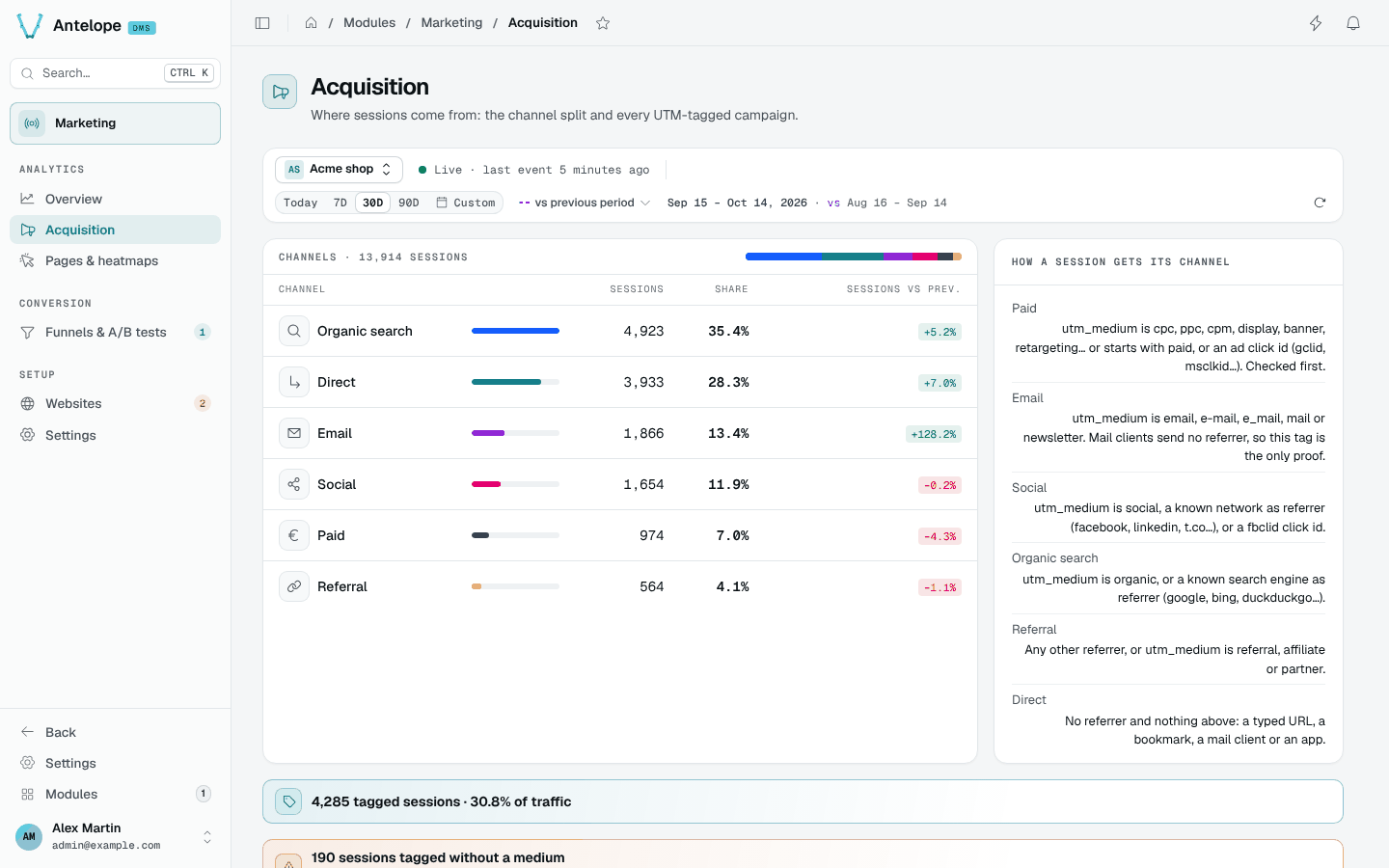Click the Organic search share bar
This screenshot has height=868, width=1389.
(515, 331)
